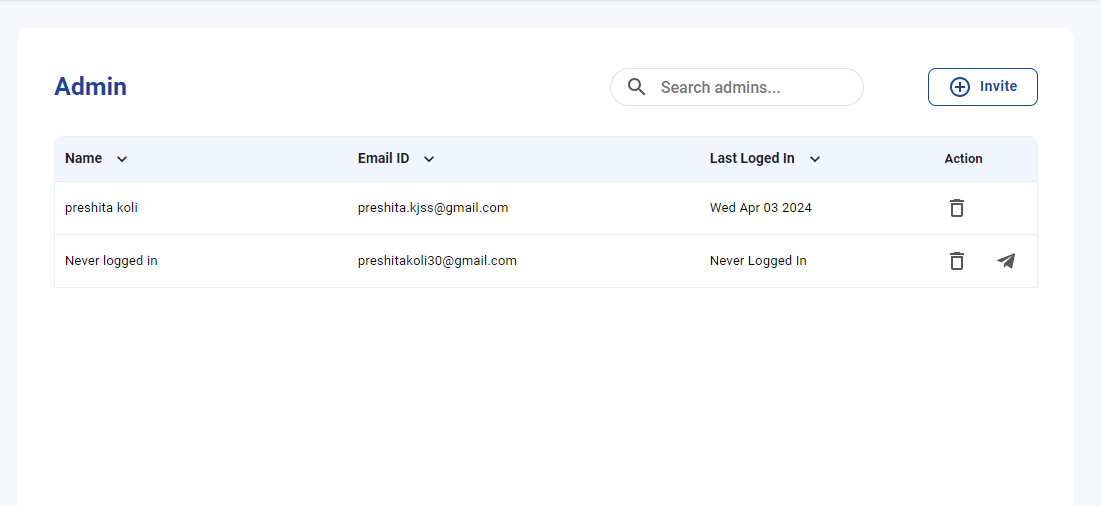Click email preshita.kjss@gmail.com
The height and width of the screenshot is (506, 1101).
[x=433, y=208]
